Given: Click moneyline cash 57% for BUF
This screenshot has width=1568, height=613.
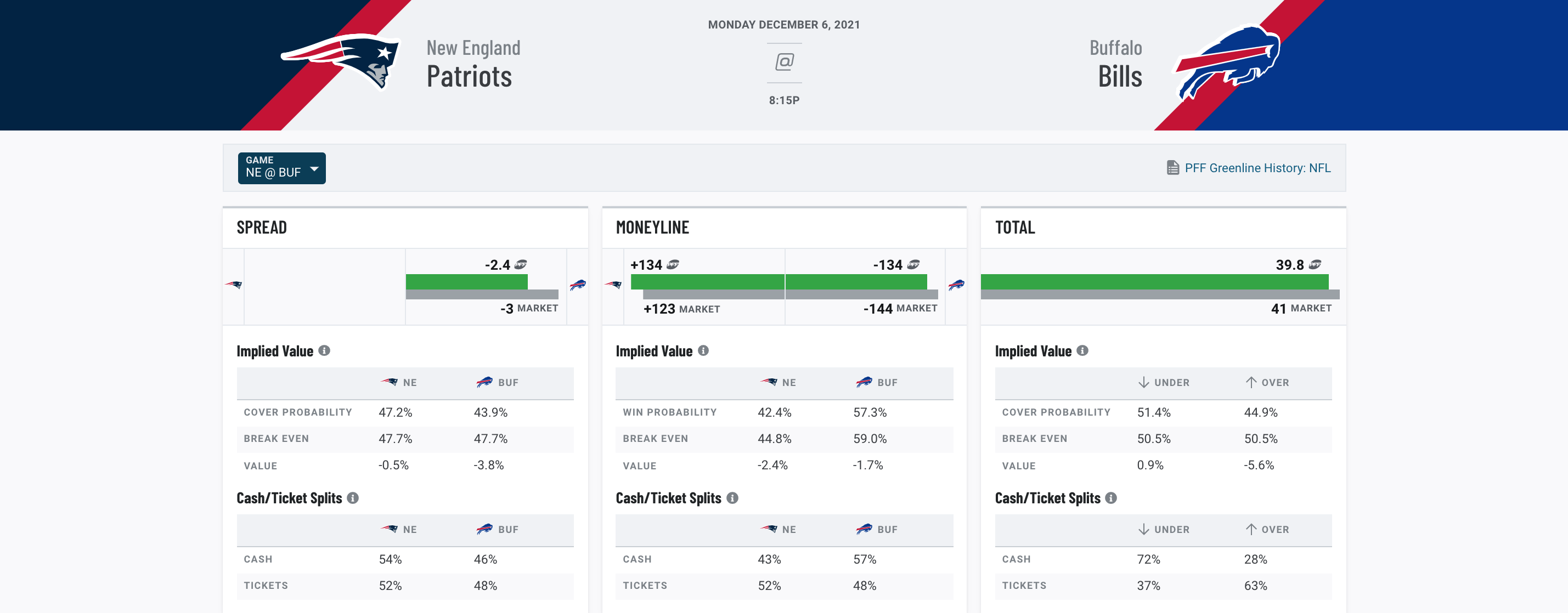Looking at the screenshot, I should pos(865,559).
